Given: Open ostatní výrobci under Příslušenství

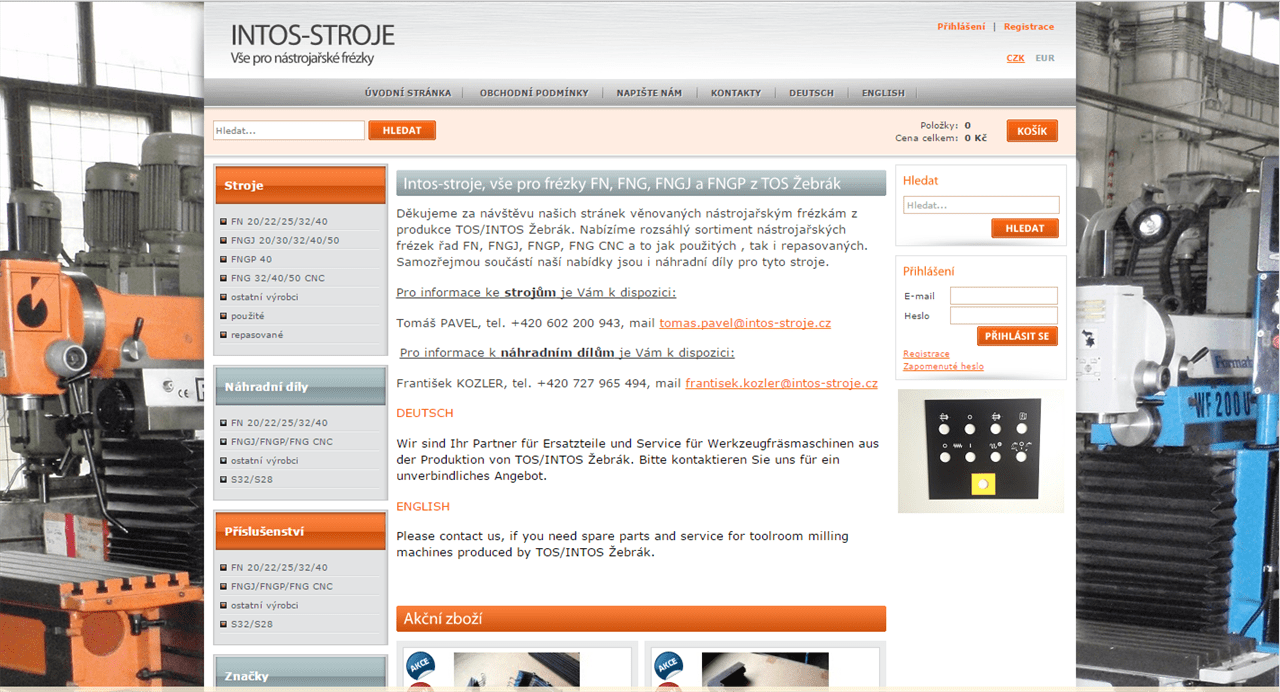Looking at the screenshot, I should [x=265, y=606].
